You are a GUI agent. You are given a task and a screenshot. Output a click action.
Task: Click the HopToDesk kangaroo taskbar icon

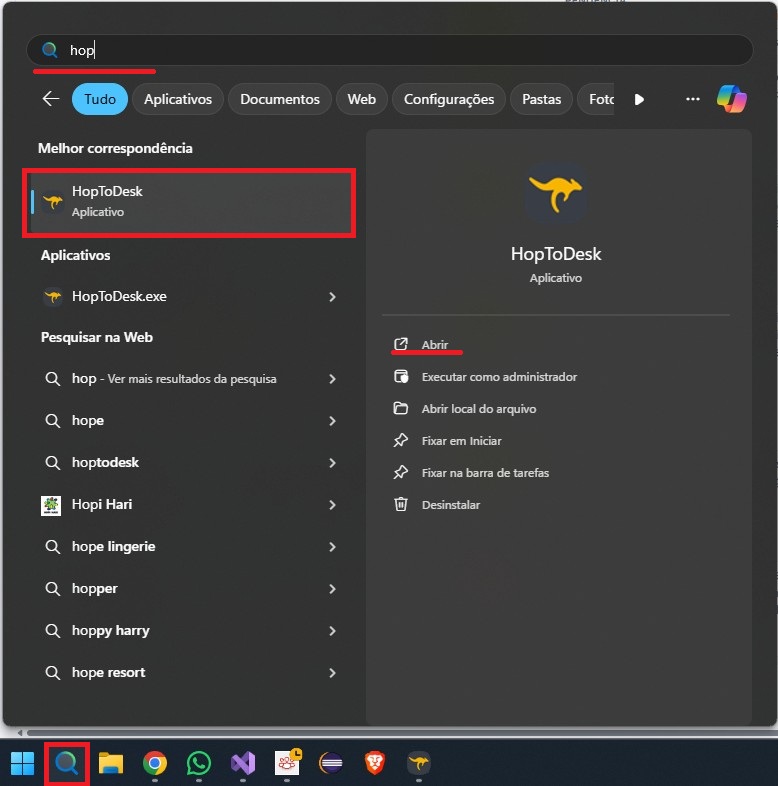[x=419, y=763]
